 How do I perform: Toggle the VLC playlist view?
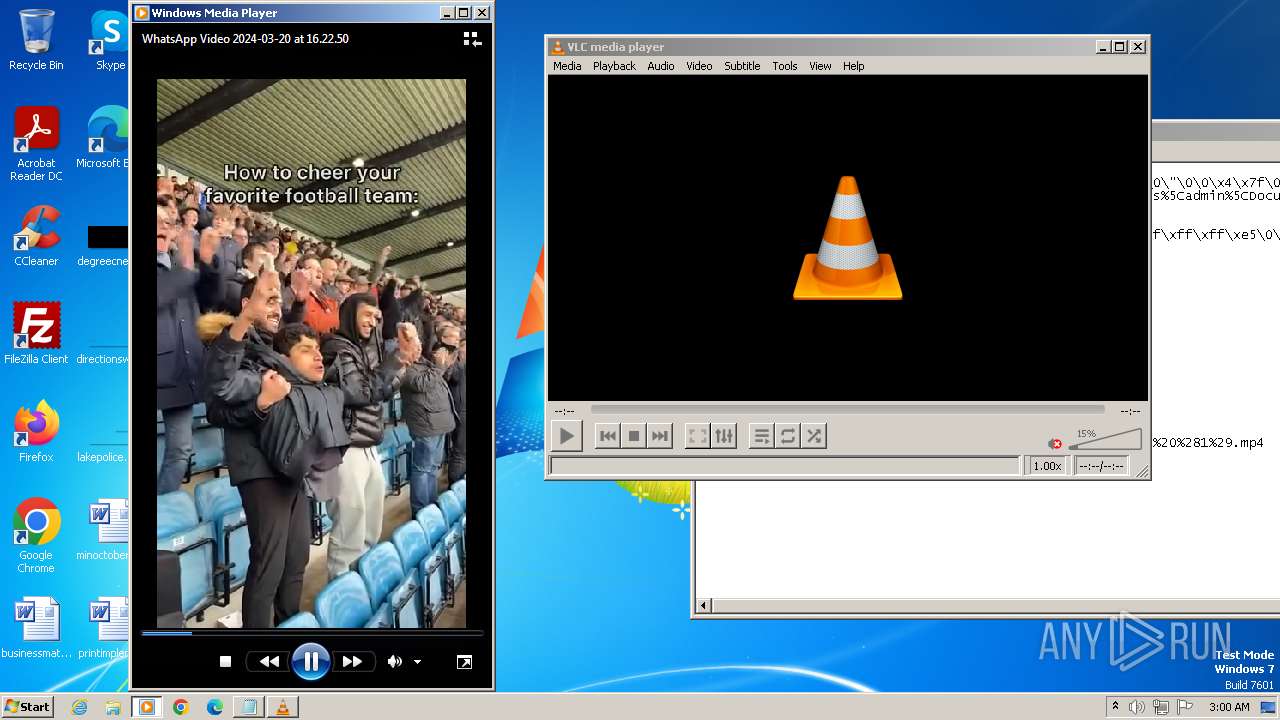pyautogui.click(x=761, y=436)
